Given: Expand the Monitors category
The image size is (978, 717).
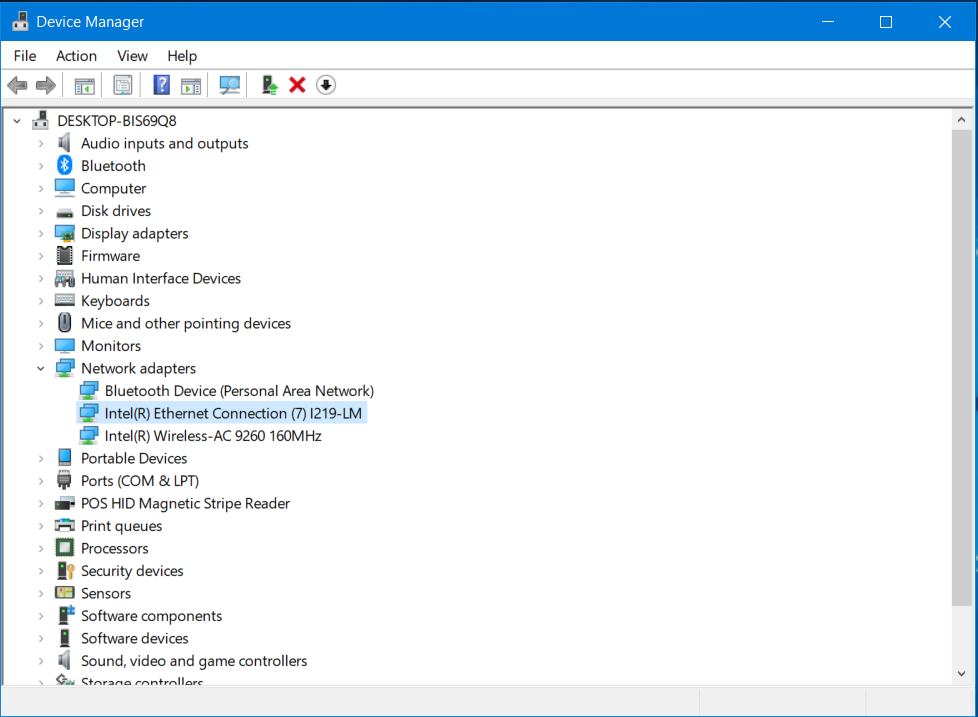Looking at the screenshot, I should (41, 346).
